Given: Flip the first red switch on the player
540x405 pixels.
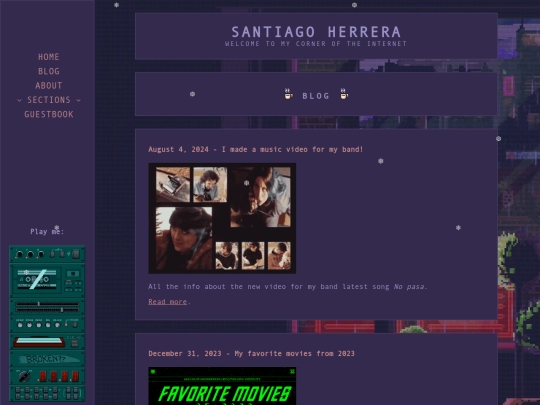Looking at the screenshot, I should coord(43,376).
